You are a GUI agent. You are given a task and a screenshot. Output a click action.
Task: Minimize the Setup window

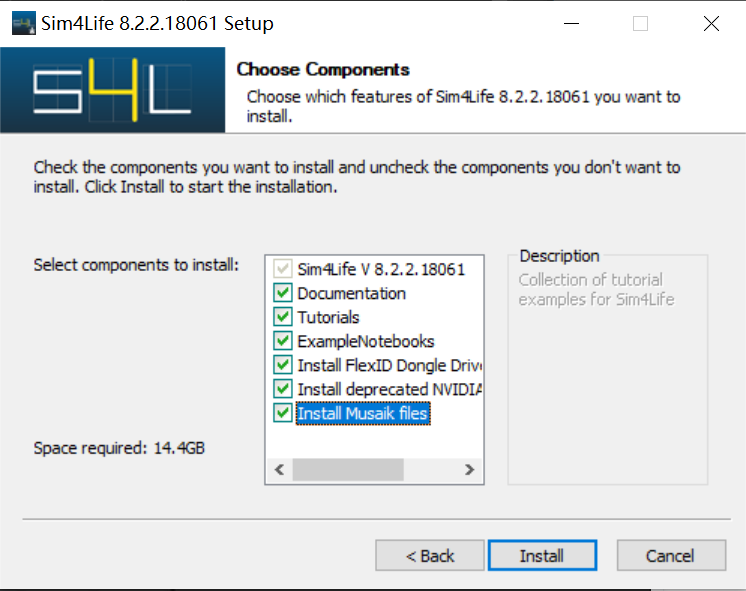point(570,24)
